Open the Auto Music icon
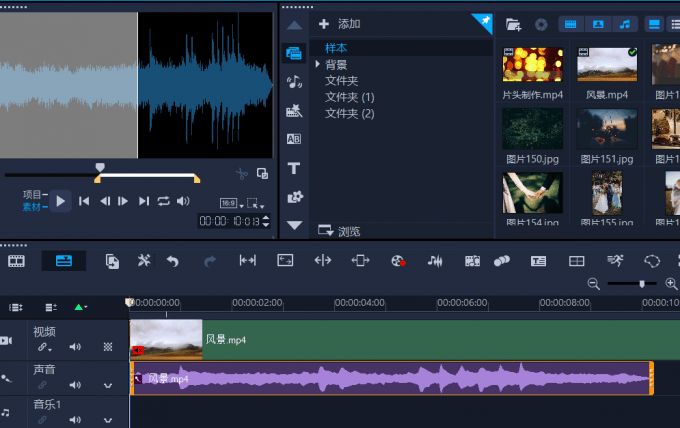The height and width of the screenshot is (428, 680). (x=472, y=261)
